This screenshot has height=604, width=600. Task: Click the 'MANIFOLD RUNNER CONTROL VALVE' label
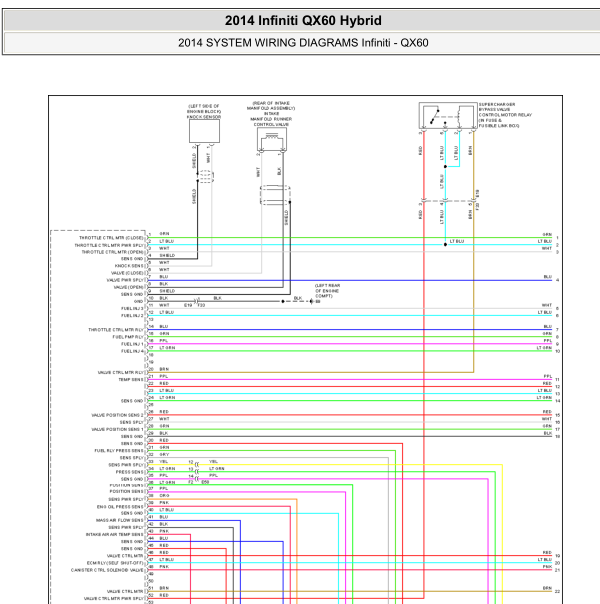click(x=271, y=122)
